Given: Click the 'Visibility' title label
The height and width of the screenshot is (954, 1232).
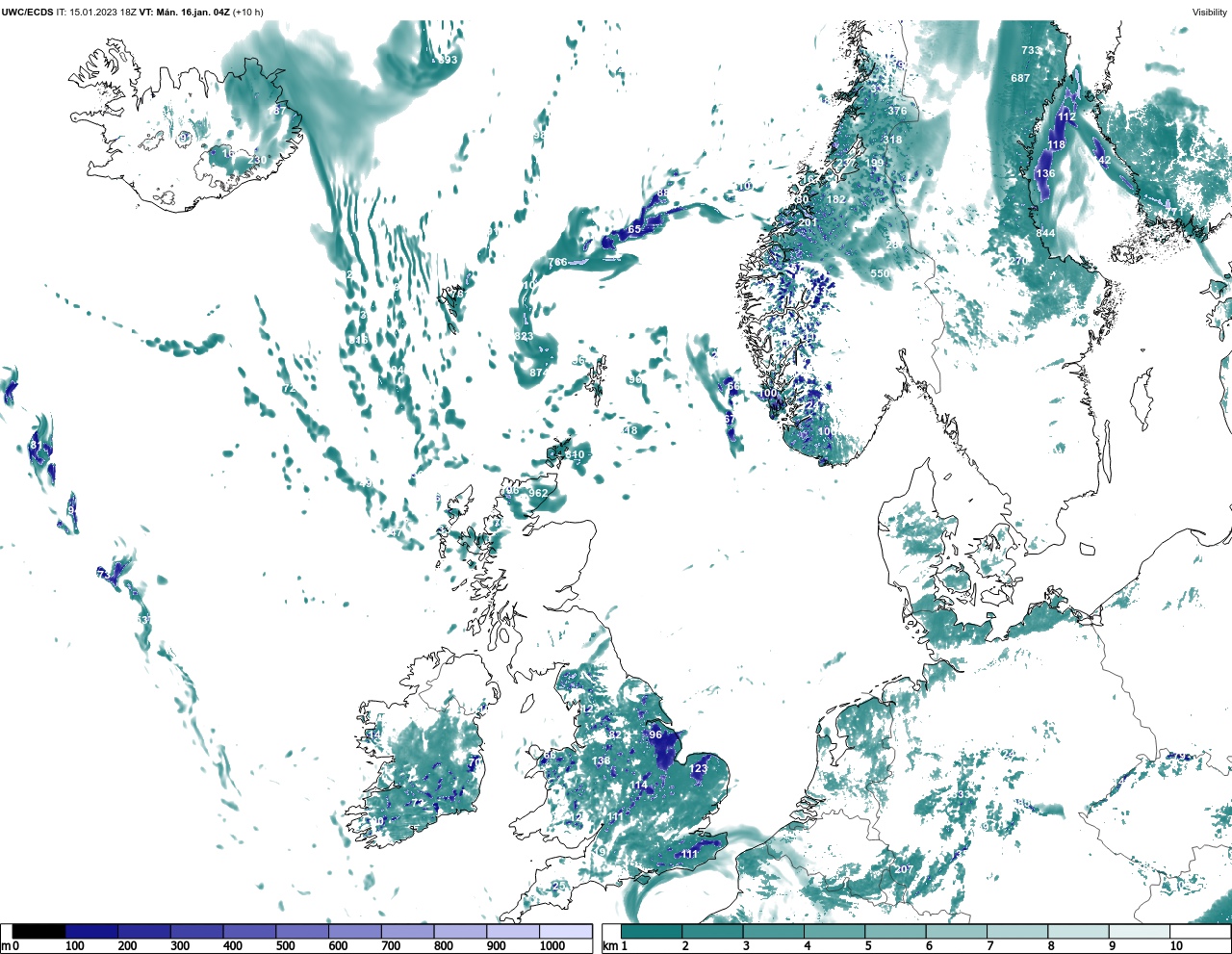Looking at the screenshot, I should 1209,12.
